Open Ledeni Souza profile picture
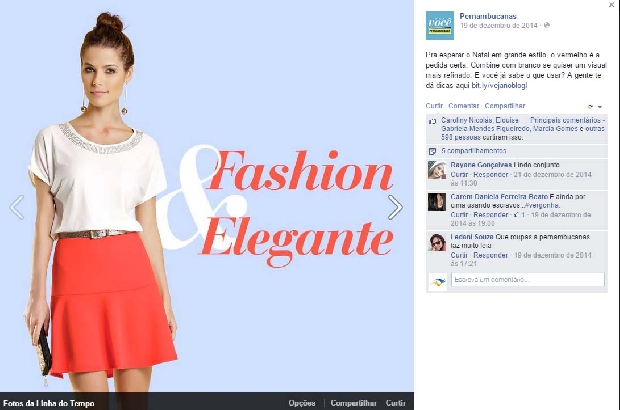 point(437,242)
